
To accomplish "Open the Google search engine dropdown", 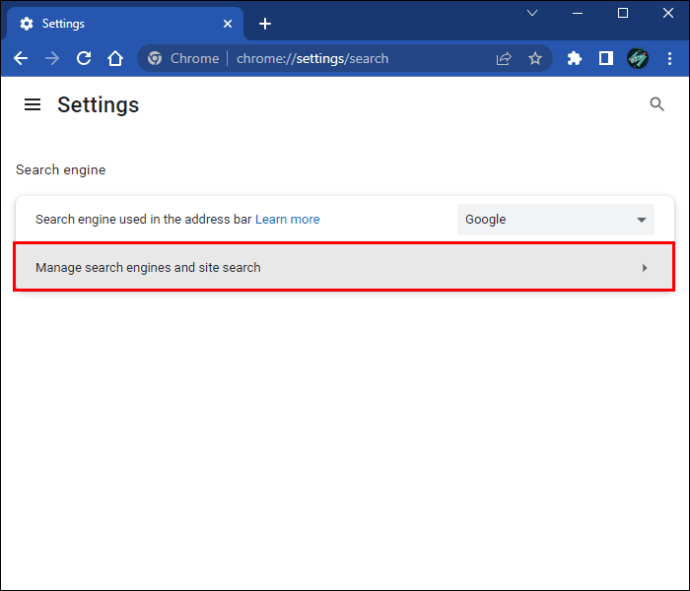I will pos(555,219).
